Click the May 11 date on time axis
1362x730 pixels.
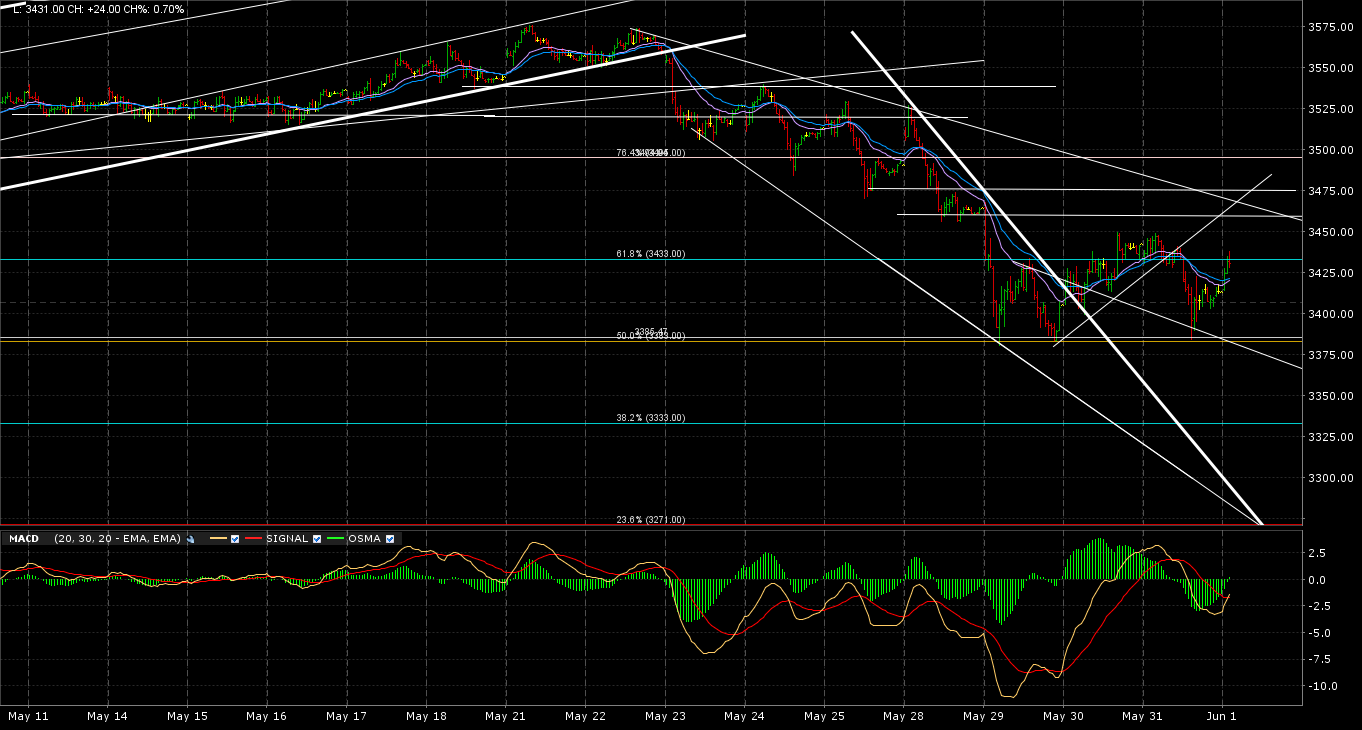[x=28, y=717]
